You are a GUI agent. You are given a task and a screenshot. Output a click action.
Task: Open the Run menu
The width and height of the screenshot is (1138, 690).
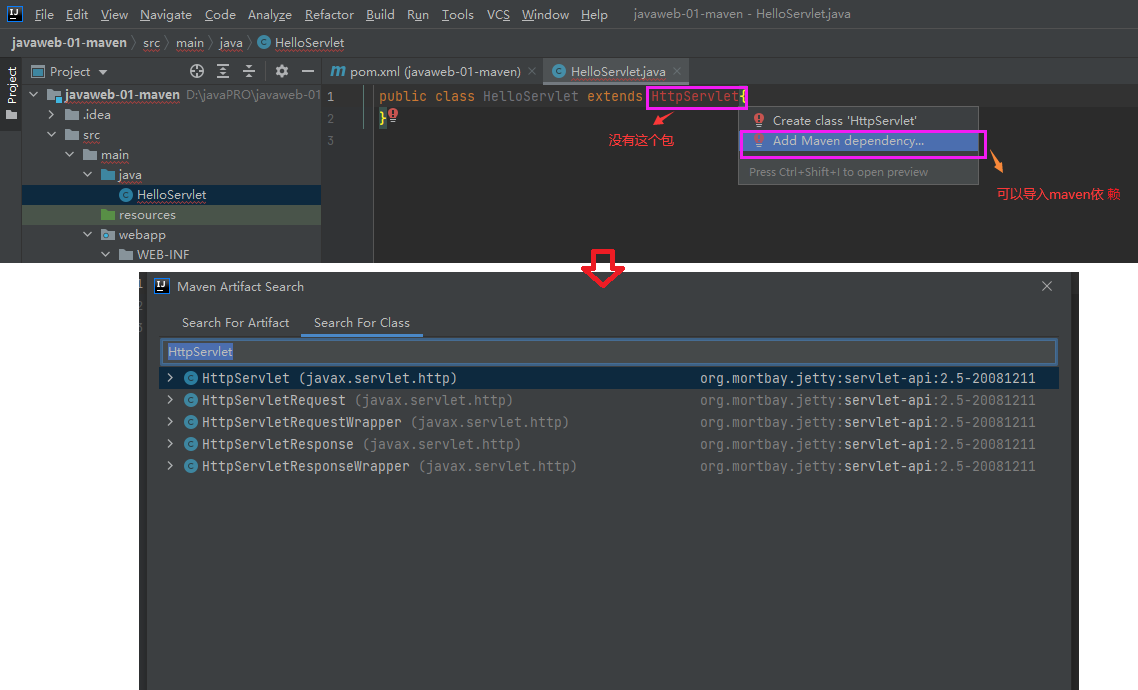point(417,15)
